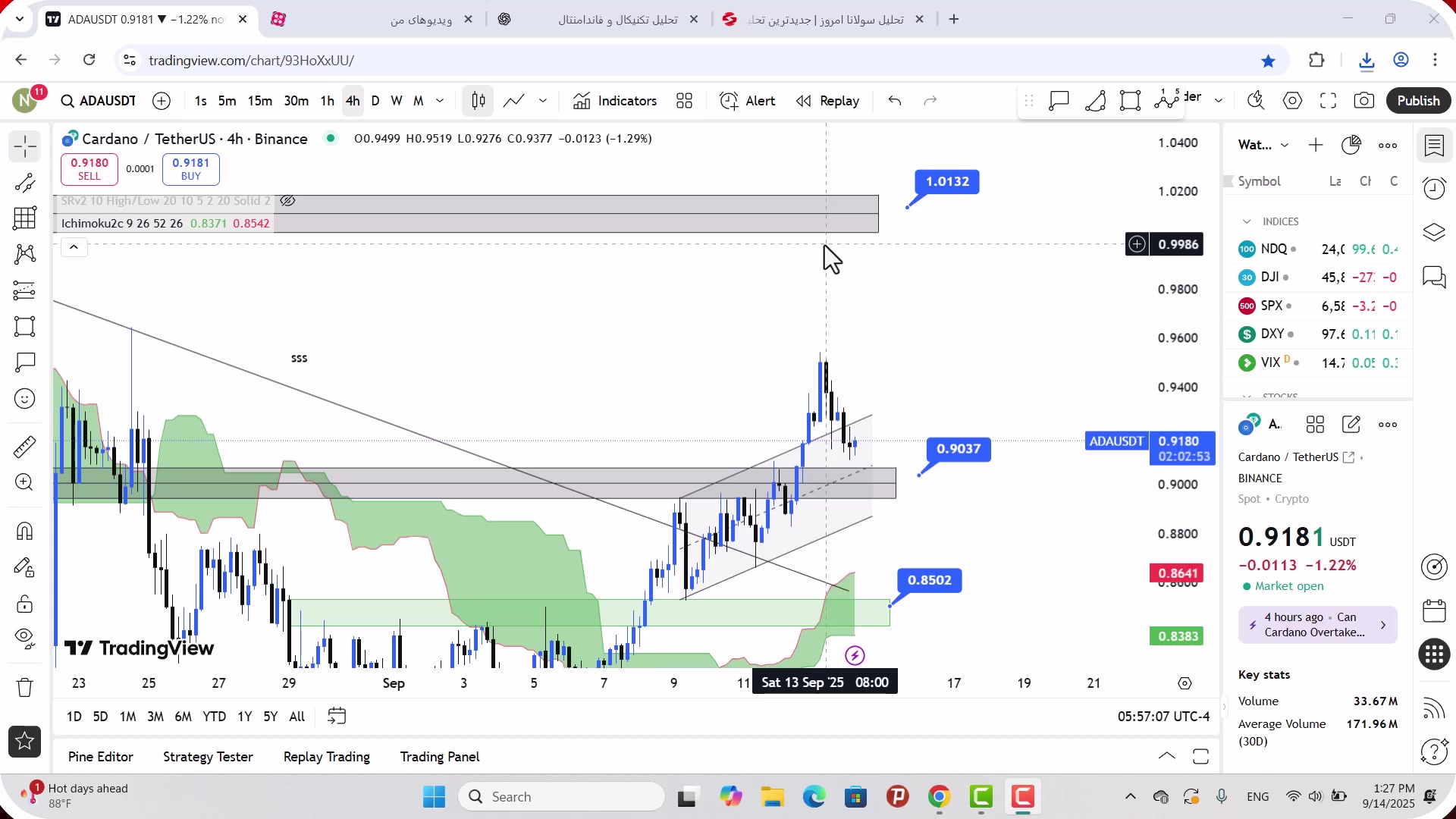The height and width of the screenshot is (819, 1456).
Task: Open quick search lightning icon
Action: [x=1256, y=101]
